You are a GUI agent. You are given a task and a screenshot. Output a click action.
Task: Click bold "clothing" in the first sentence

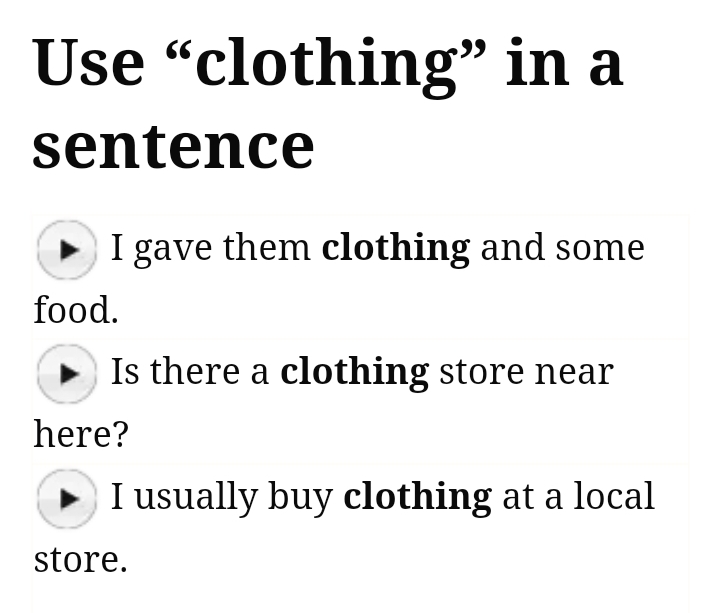tap(395, 248)
